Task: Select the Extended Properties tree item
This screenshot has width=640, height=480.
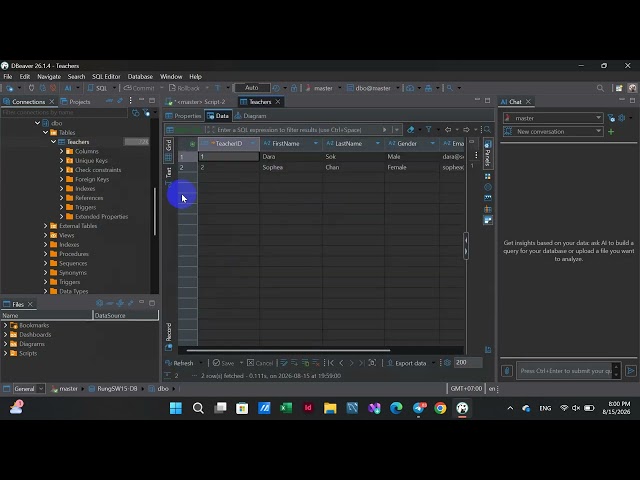Action: (x=101, y=217)
